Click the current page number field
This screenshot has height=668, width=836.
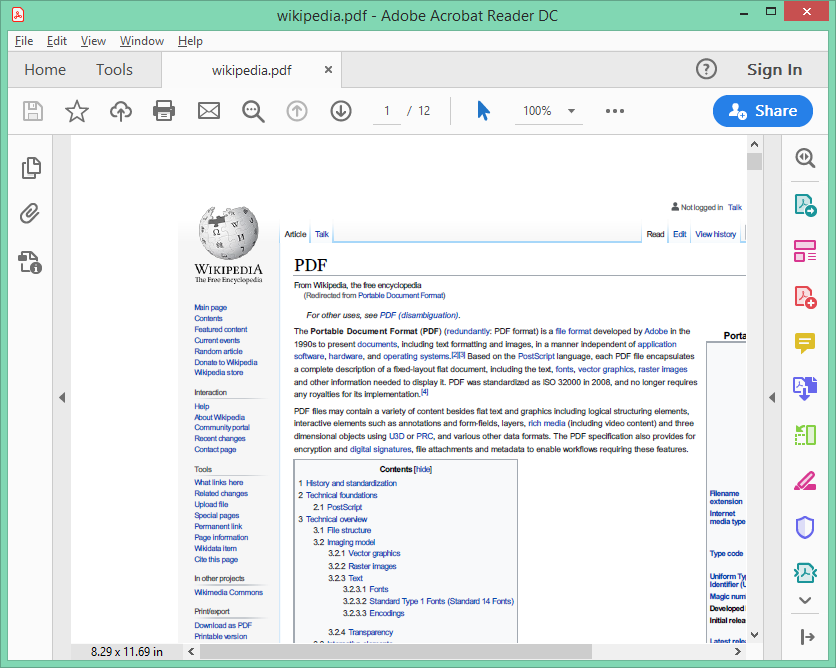[x=387, y=111]
